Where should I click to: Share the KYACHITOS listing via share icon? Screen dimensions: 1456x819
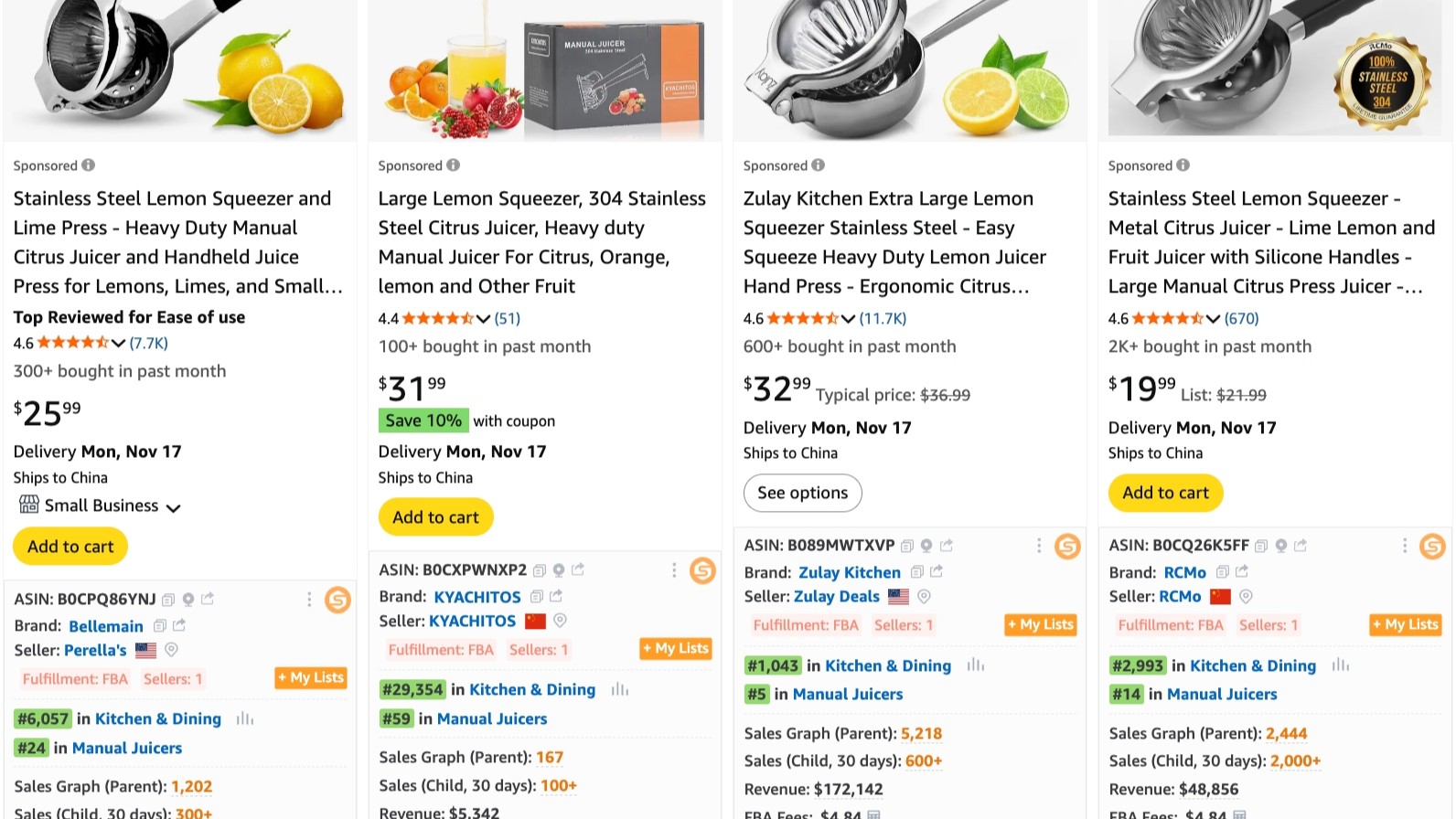[578, 569]
